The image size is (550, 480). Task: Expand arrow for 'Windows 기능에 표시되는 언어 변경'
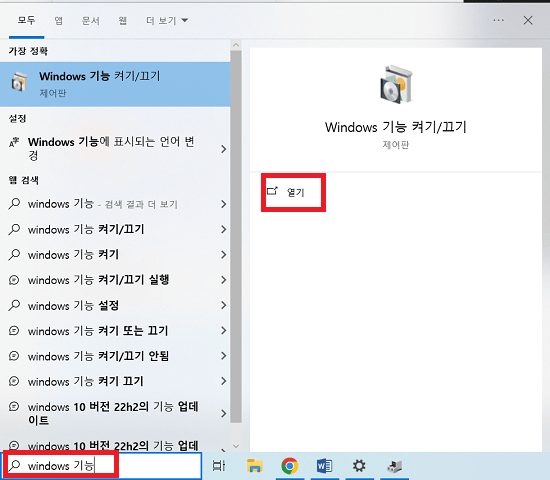(223, 149)
